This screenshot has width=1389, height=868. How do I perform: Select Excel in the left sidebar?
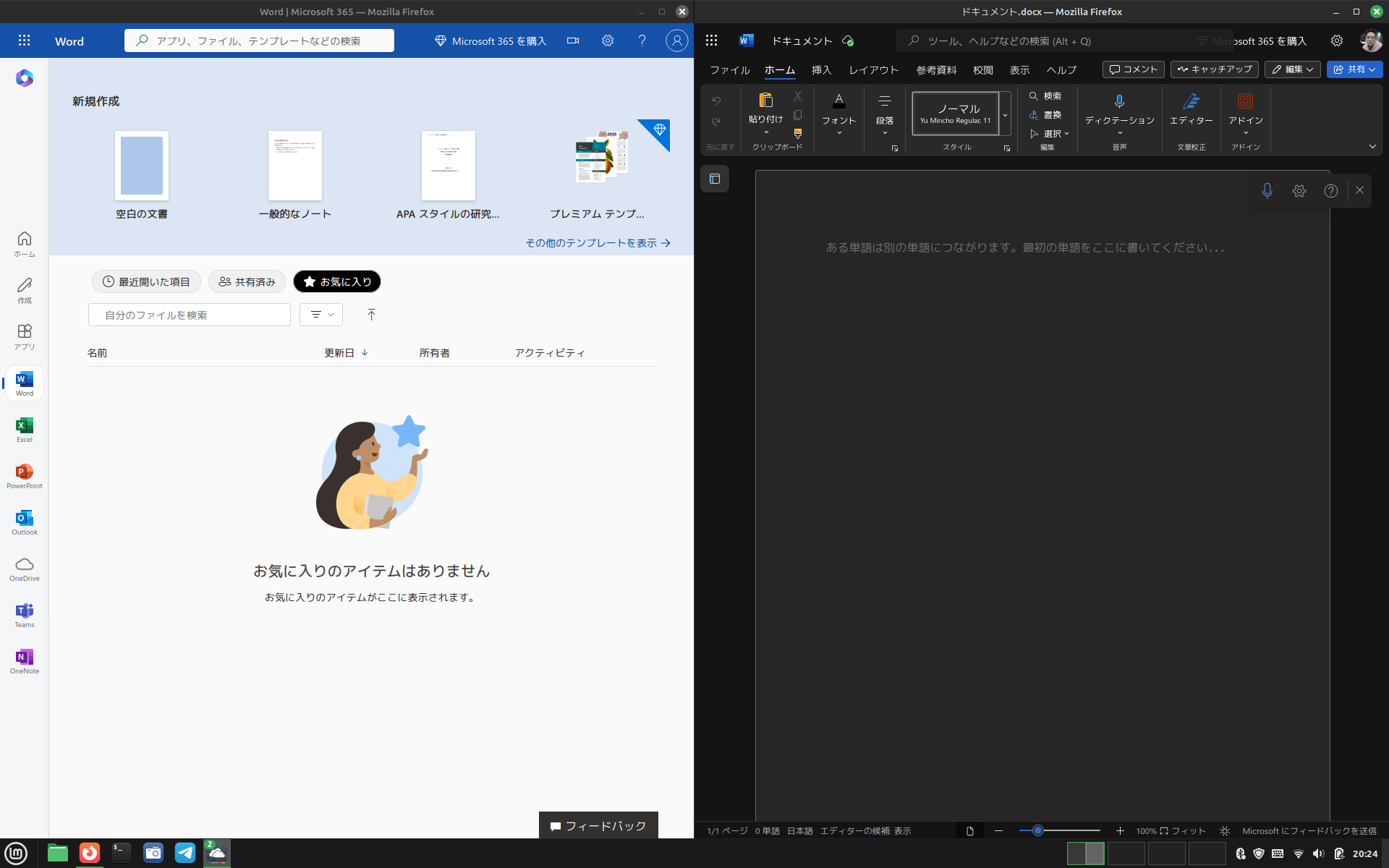[25, 430]
